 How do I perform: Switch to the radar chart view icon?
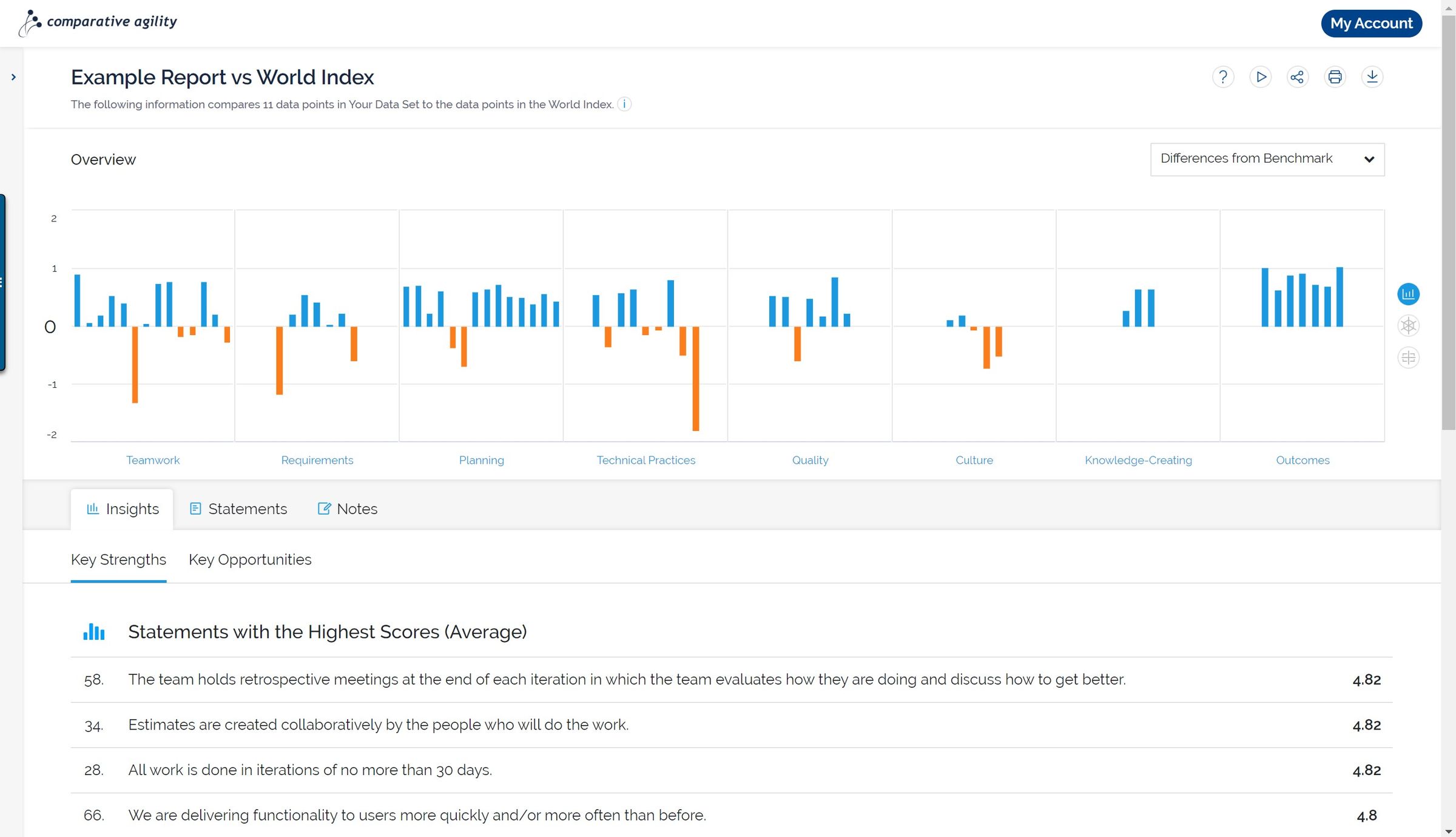(x=1408, y=325)
